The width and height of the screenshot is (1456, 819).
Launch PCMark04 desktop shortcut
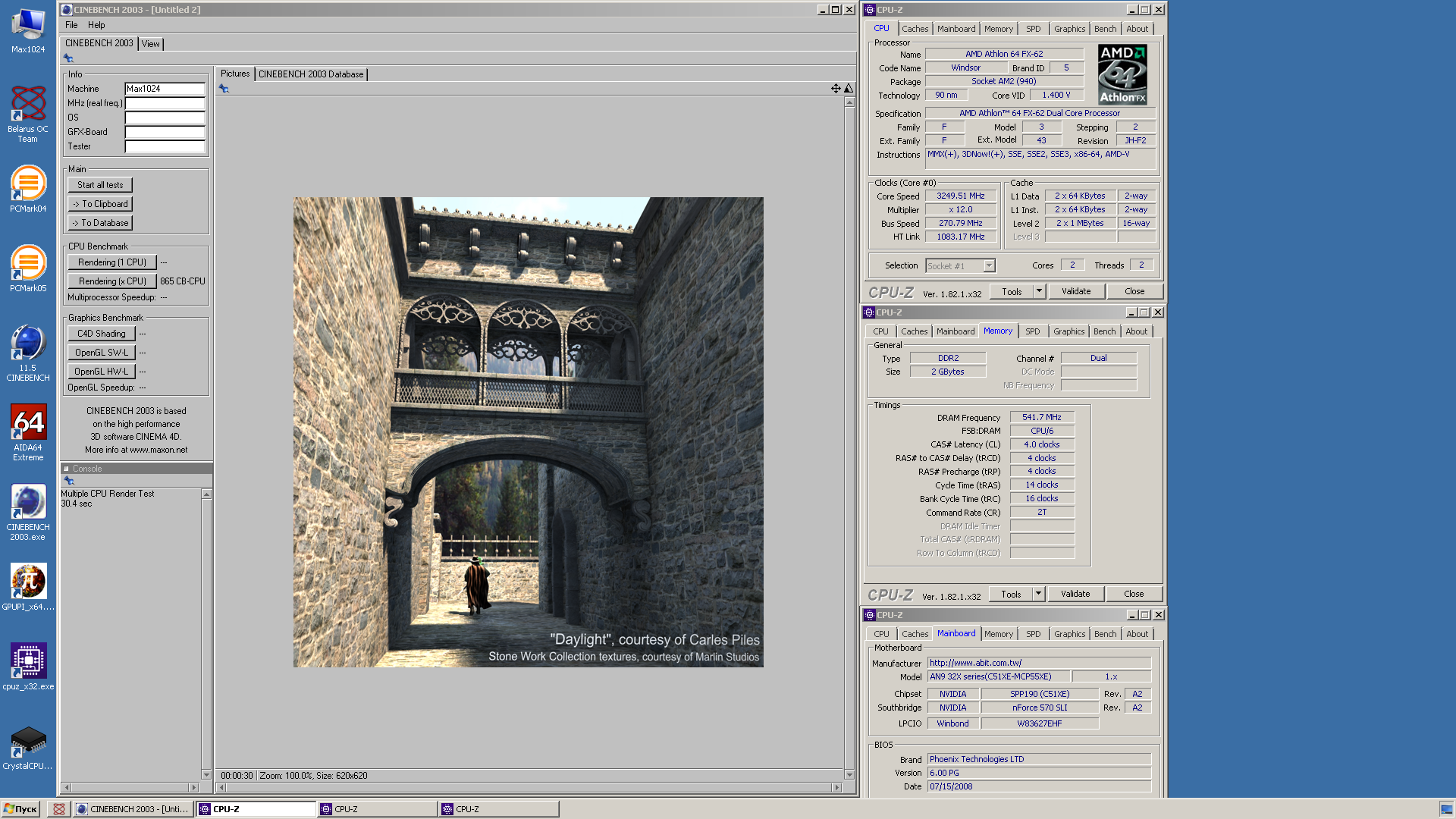click(28, 190)
